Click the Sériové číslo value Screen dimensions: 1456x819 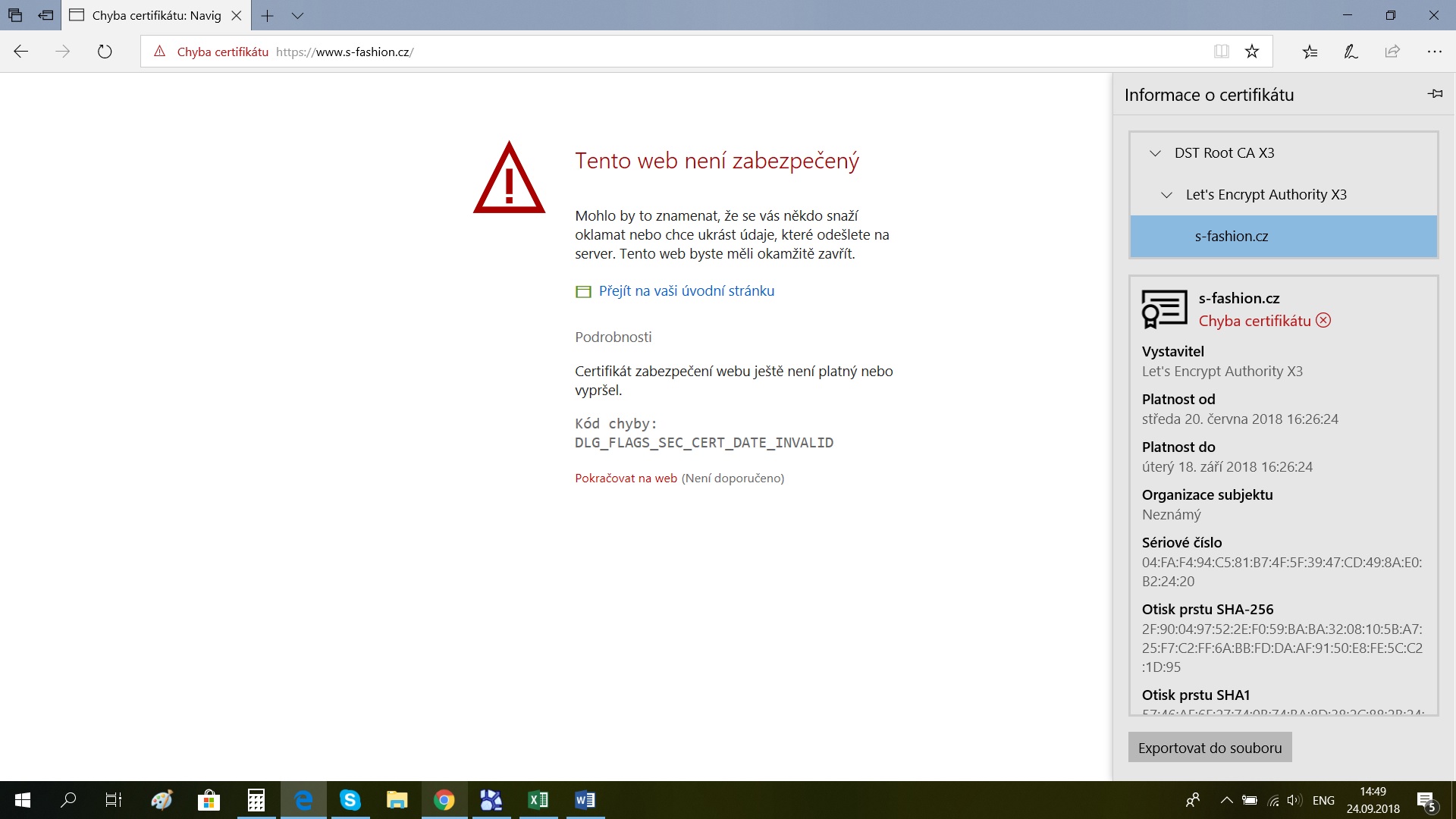click(1282, 572)
